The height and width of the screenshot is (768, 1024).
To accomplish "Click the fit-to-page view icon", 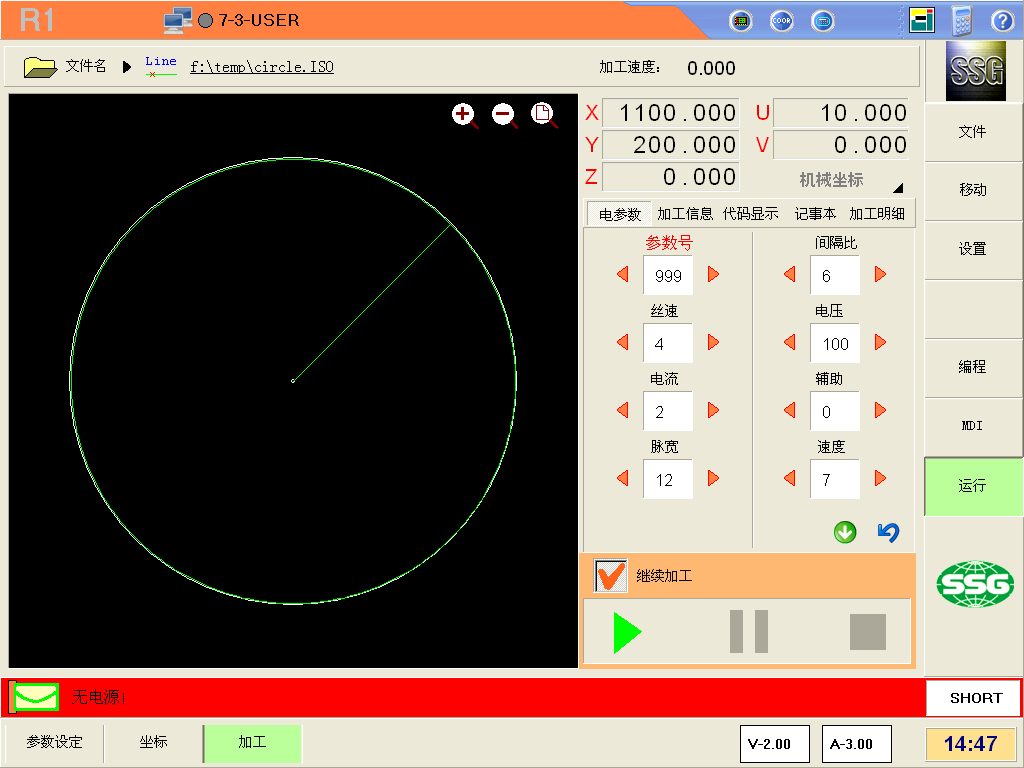I will pos(543,114).
